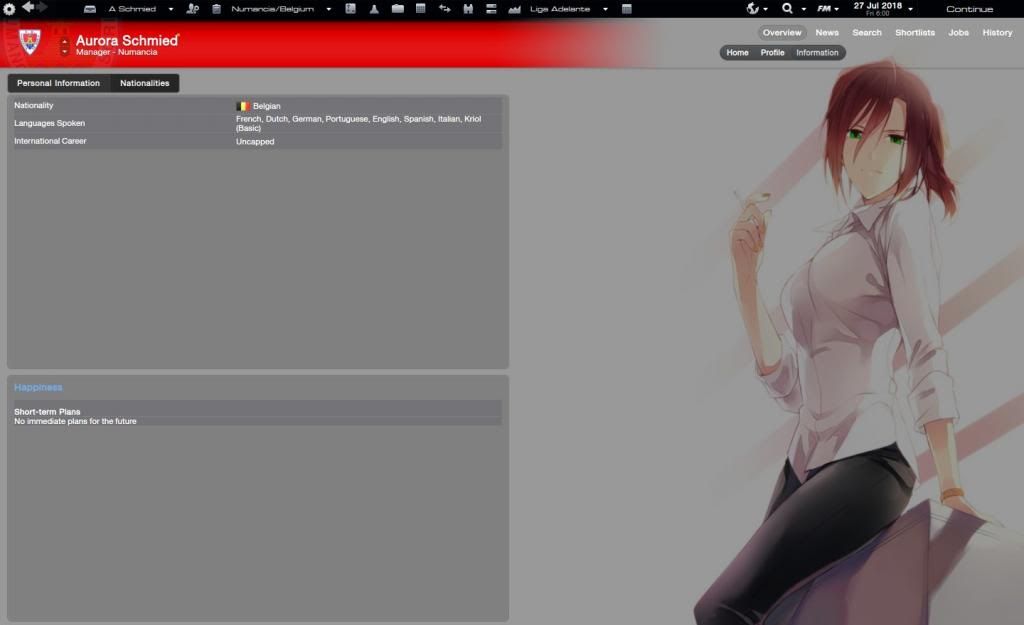Image resolution: width=1024 pixels, height=625 pixels.
Task: Open the Shortlists tab
Action: click(915, 33)
